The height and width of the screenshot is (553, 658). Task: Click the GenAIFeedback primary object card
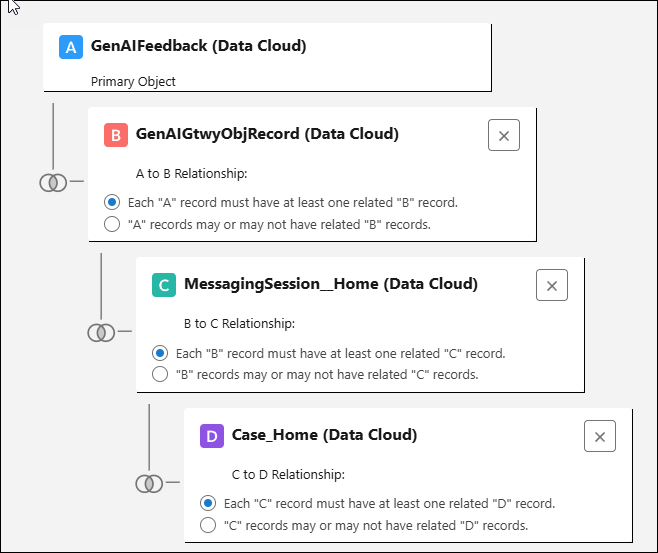point(267,57)
